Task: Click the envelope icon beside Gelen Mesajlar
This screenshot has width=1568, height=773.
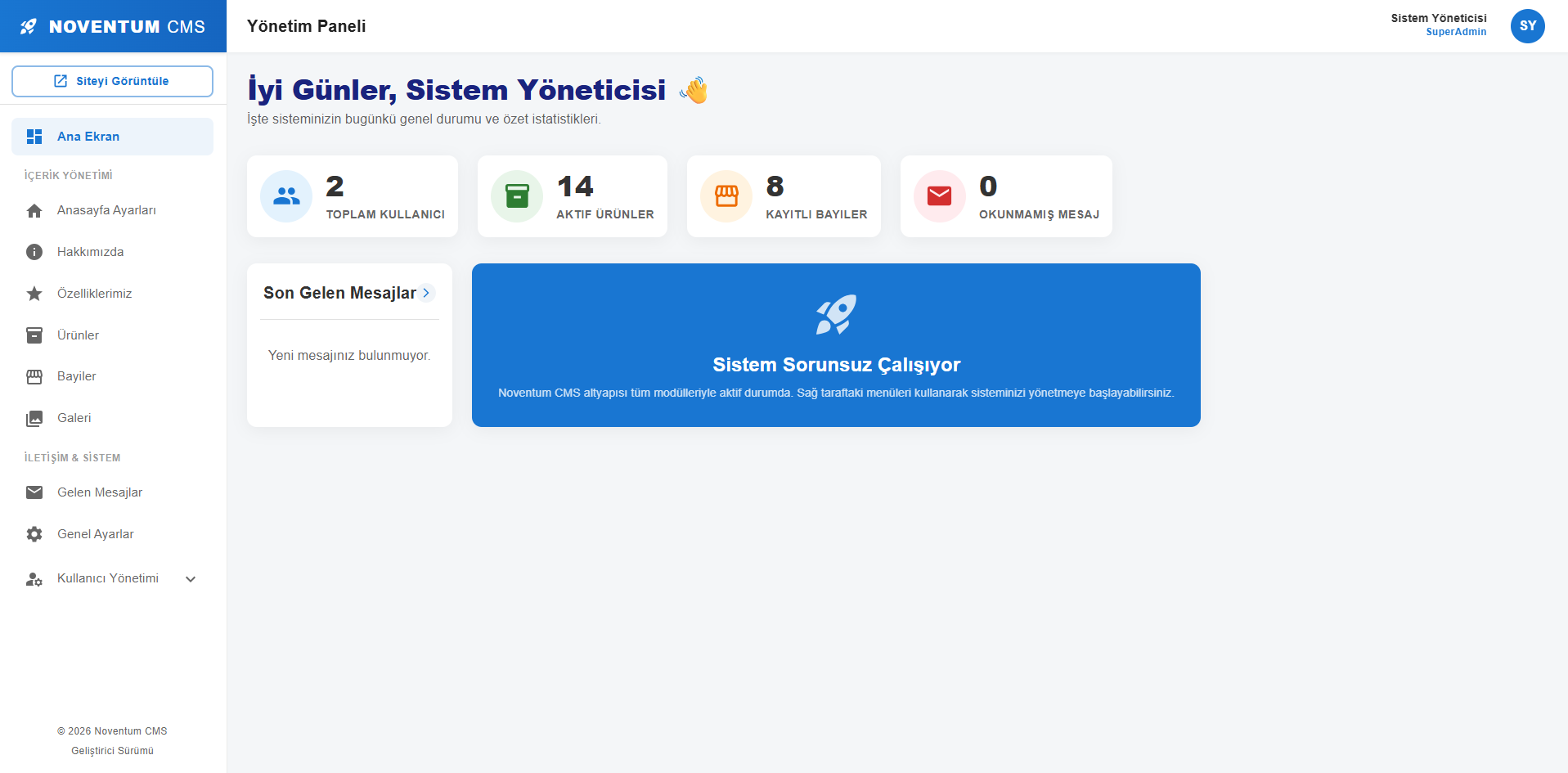Action: tap(34, 492)
